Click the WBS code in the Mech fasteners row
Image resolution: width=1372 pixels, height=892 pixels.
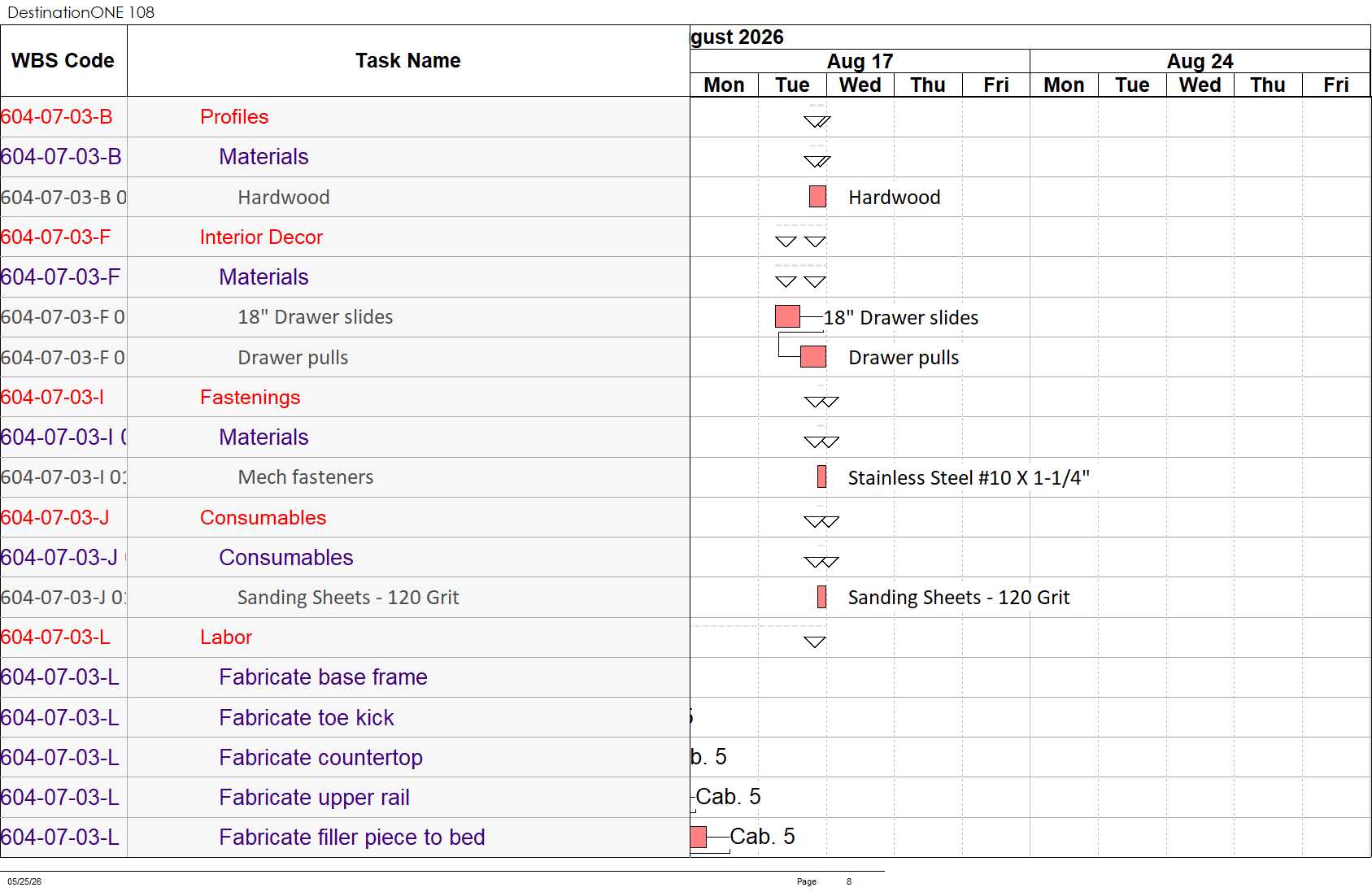click(63, 477)
